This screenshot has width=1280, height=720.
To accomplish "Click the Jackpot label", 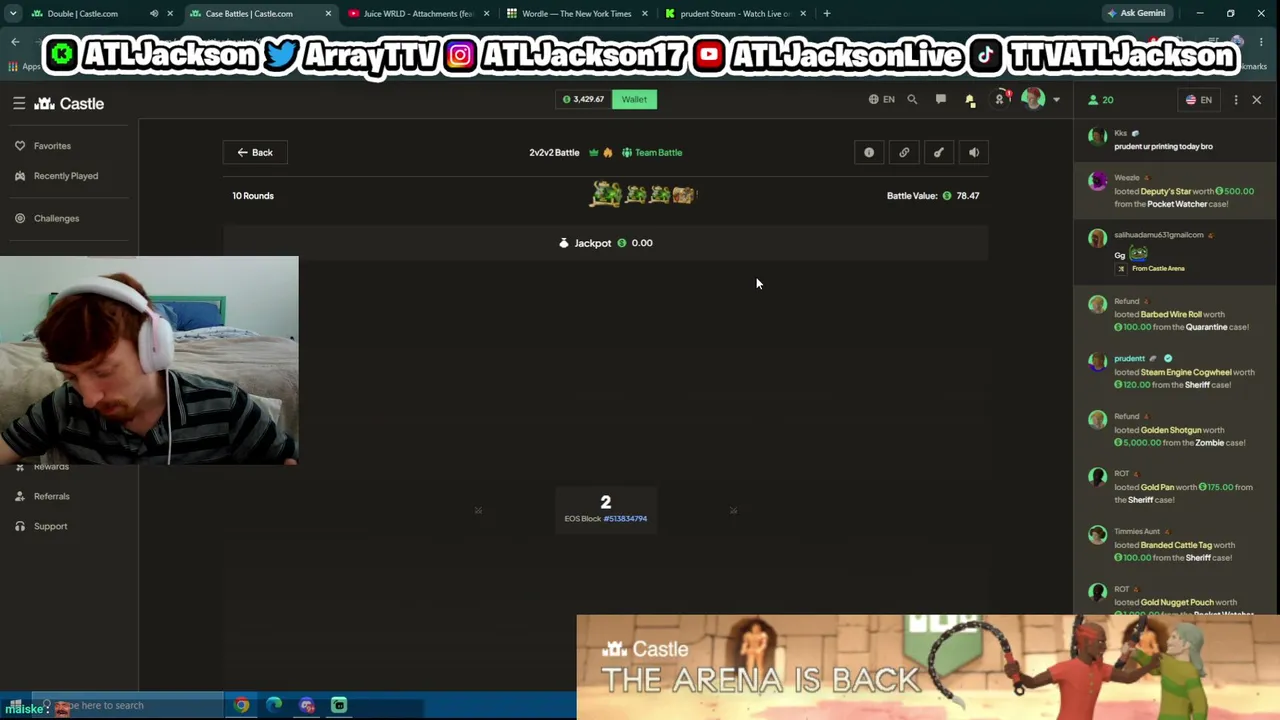I will tap(593, 243).
